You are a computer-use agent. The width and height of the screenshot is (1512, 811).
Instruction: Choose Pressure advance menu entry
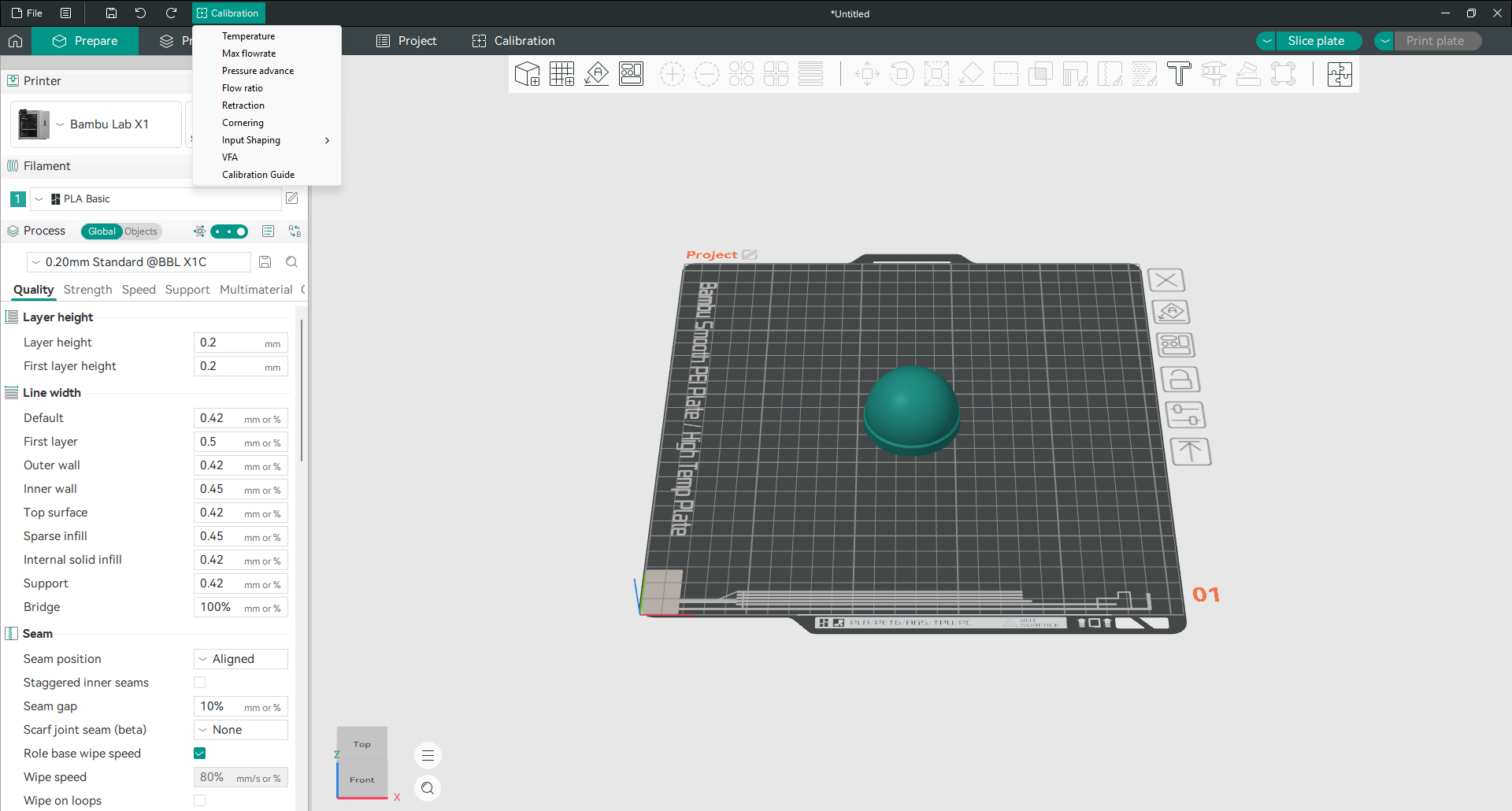(x=267, y=71)
